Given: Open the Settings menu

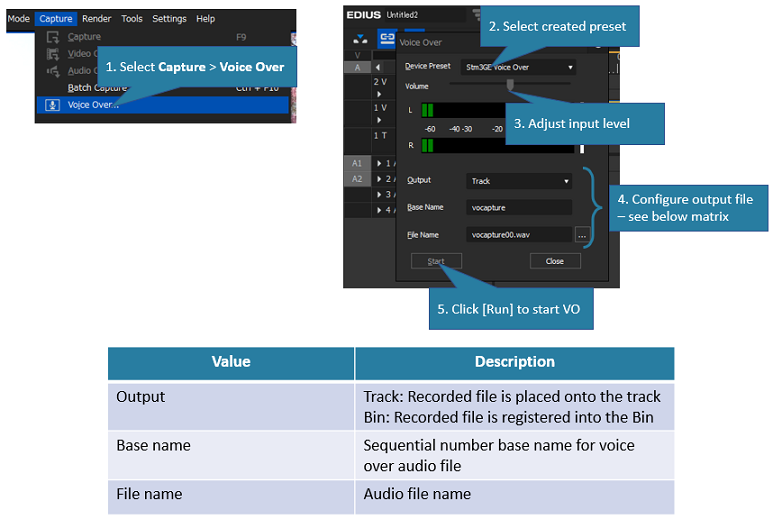Looking at the screenshot, I should [169, 19].
